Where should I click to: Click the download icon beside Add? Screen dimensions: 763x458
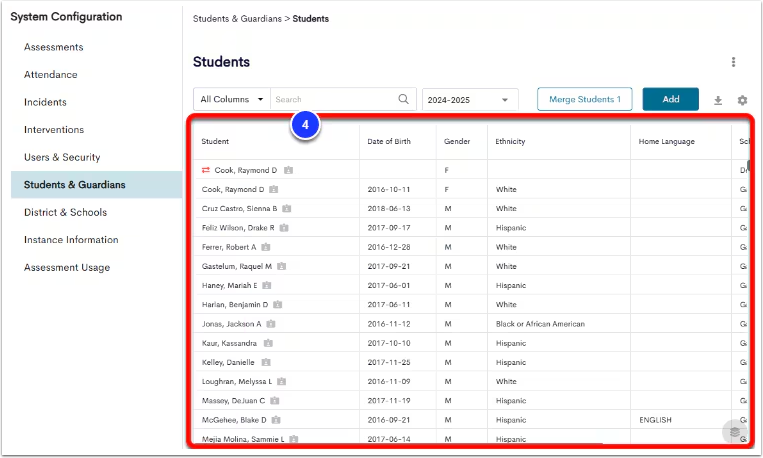coord(718,100)
